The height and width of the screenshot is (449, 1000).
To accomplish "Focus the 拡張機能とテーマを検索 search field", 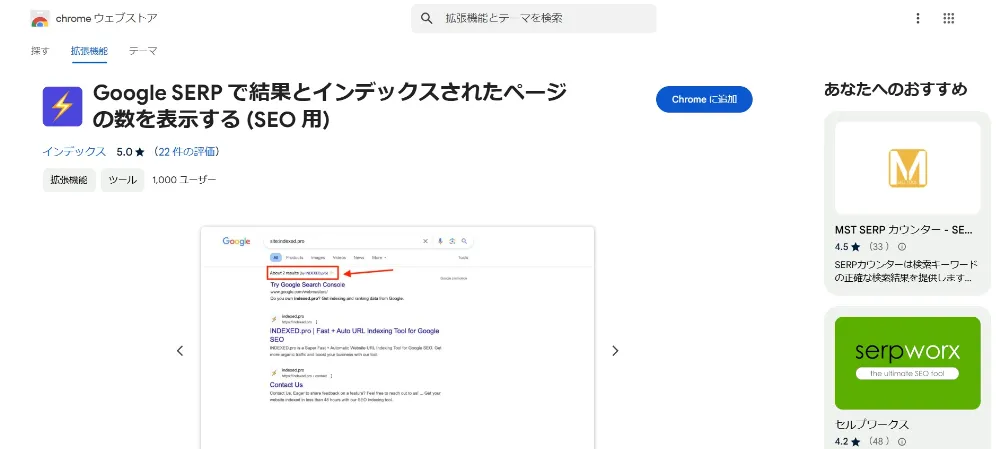I will coord(533,18).
